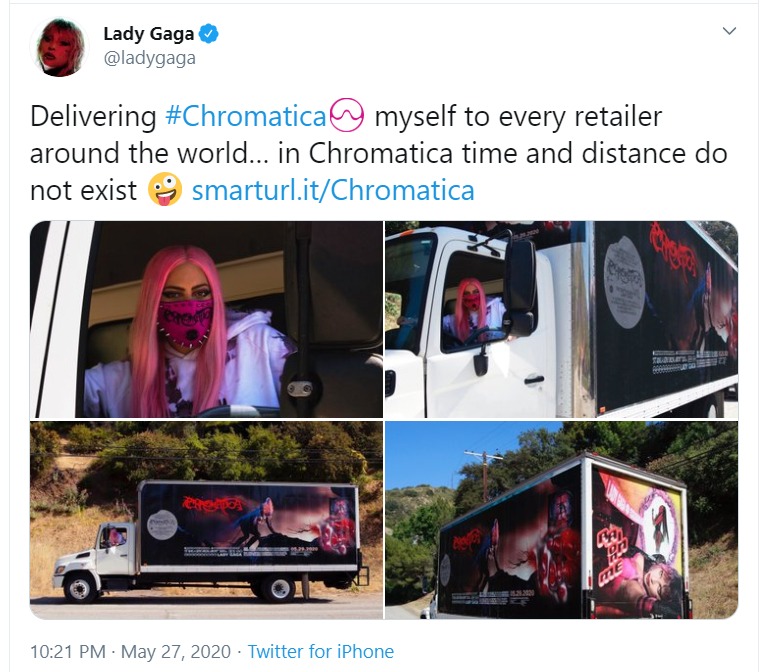Open the #Chromatica hashtag
This screenshot has width=772, height=672.
coord(246,117)
